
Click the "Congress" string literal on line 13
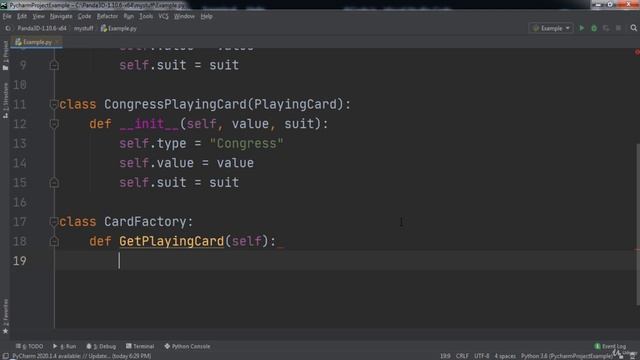247,144
